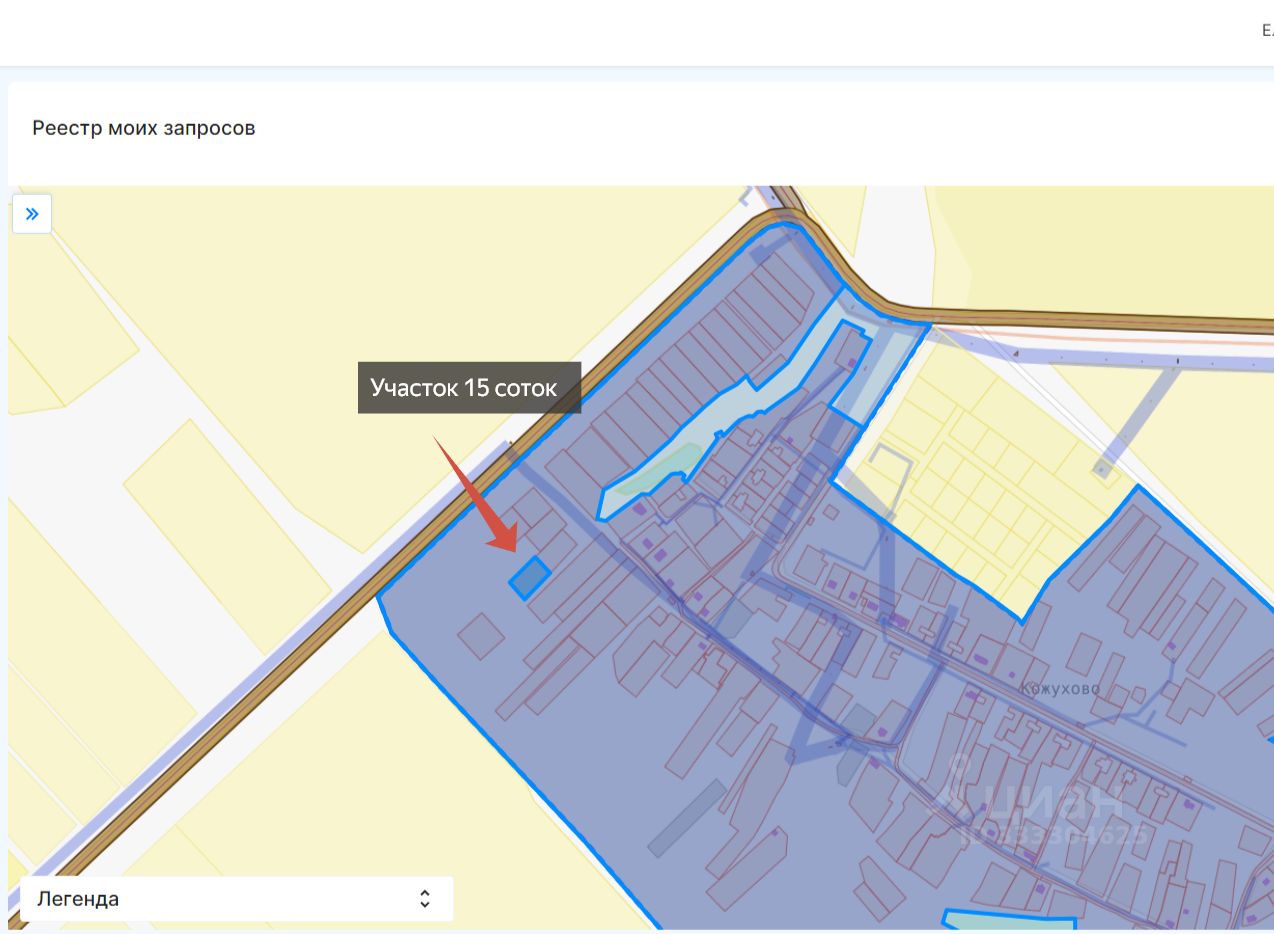Click the Легенда up-down arrows icon
The width and height of the screenshot is (1274, 934).
[x=425, y=899]
